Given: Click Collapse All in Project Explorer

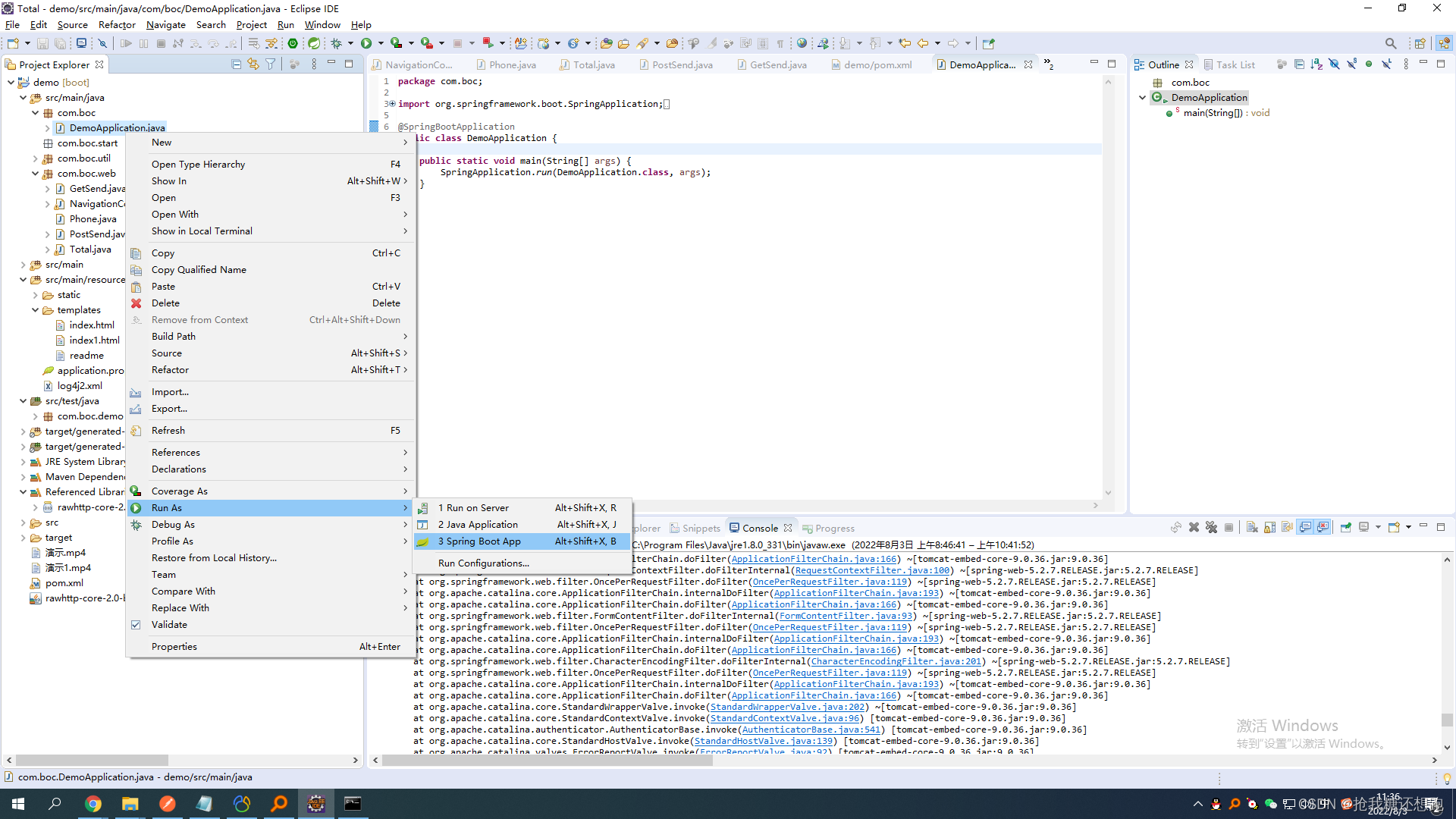Looking at the screenshot, I should click(237, 64).
